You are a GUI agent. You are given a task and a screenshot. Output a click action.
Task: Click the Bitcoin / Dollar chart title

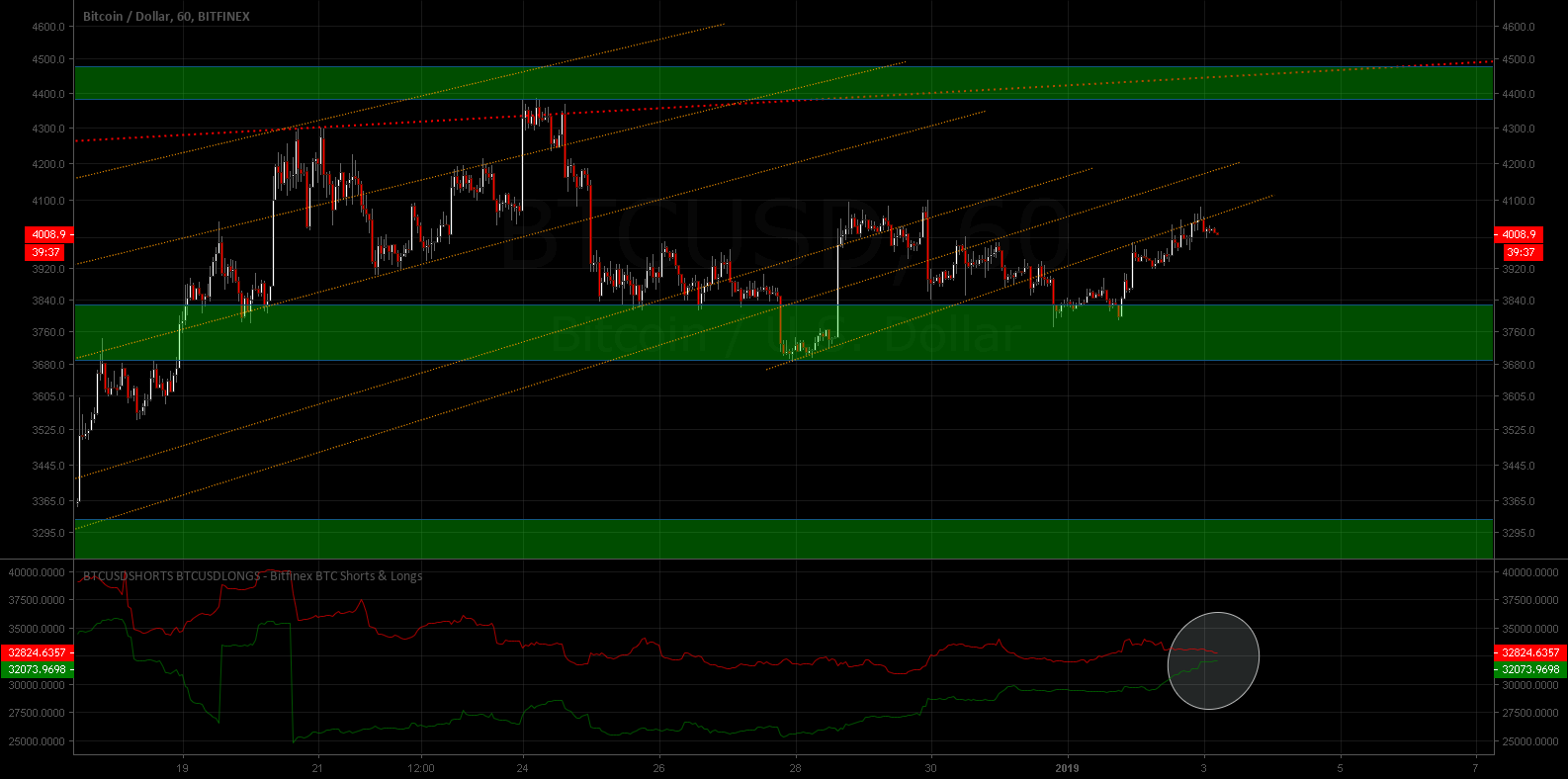click(166, 17)
